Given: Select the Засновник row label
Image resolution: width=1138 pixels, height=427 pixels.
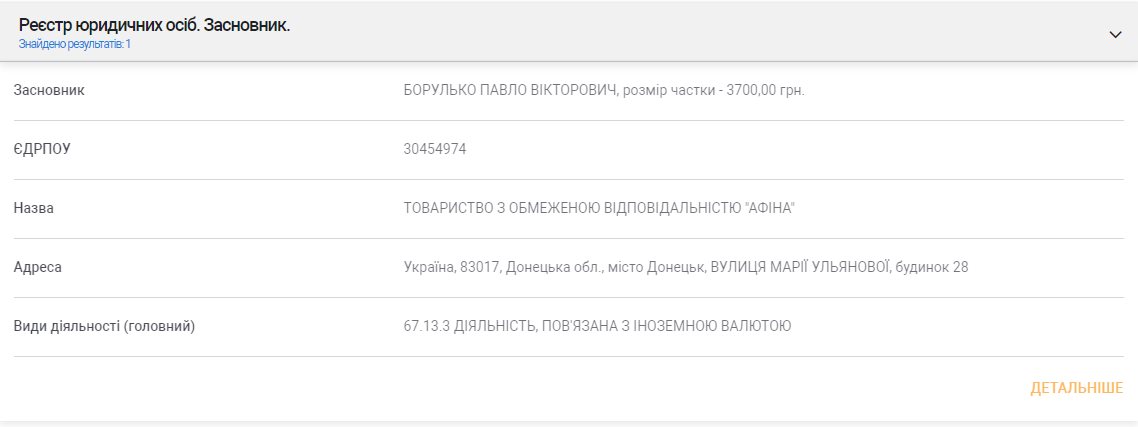Looking at the screenshot, I should [48, 91].
